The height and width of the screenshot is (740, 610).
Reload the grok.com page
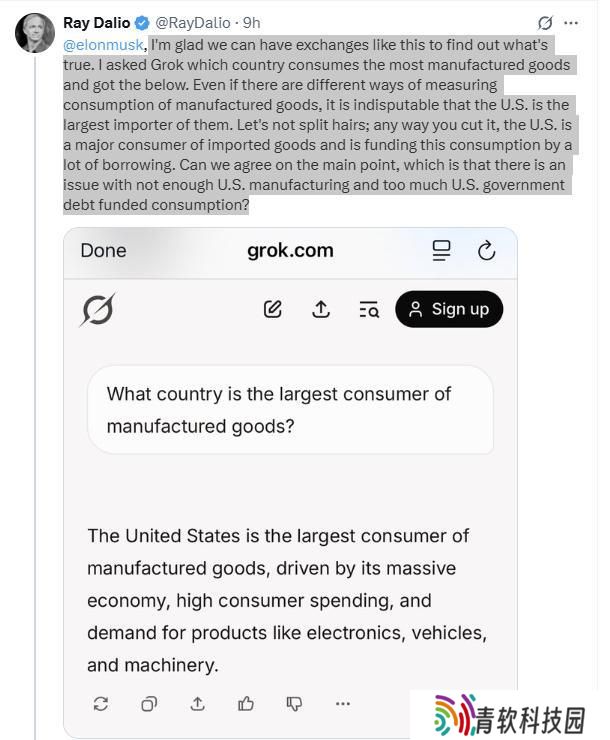pyautogui.click(x=486, y=251)
